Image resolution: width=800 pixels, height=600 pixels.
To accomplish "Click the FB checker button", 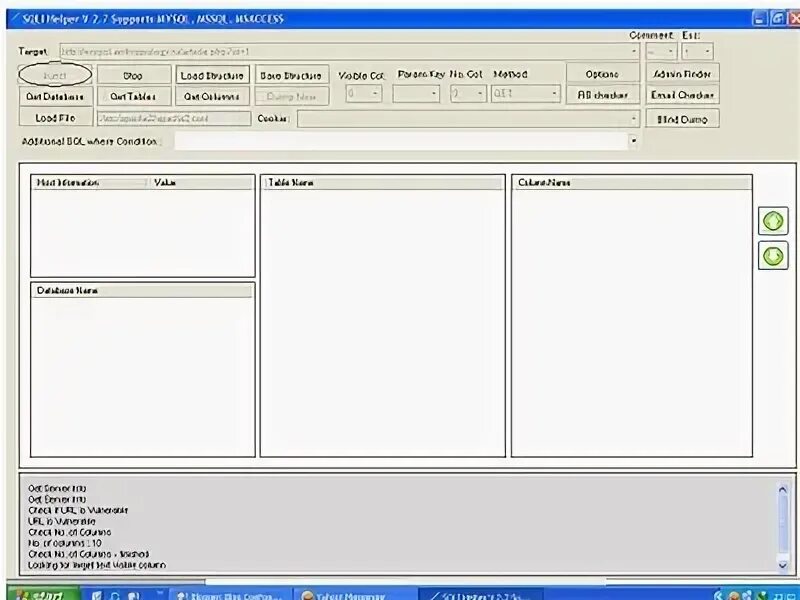I will [603, 95].
